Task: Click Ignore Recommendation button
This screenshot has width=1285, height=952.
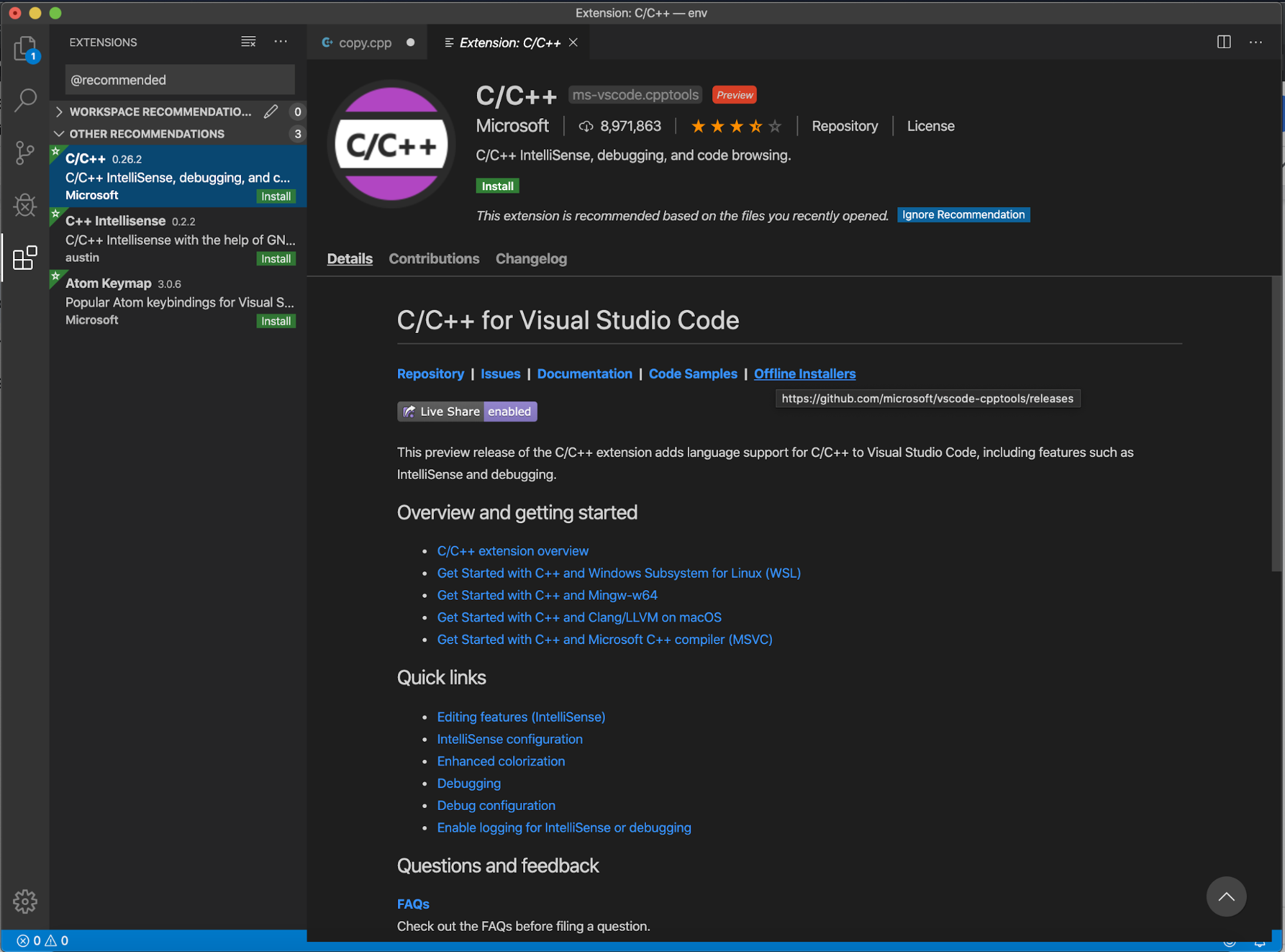Action: point(963,215)
